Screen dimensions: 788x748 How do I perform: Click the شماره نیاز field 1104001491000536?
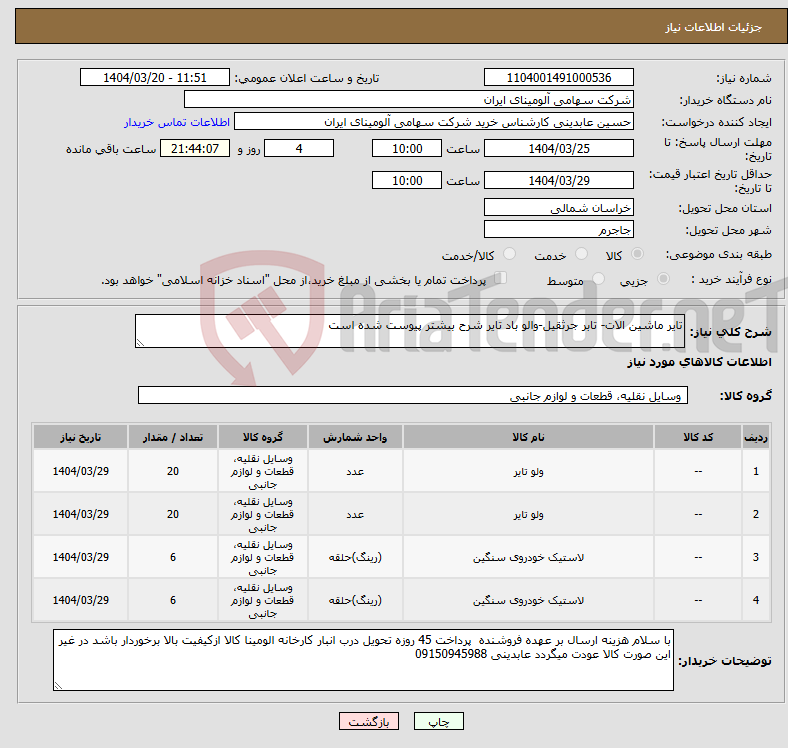tap(558, 78)
